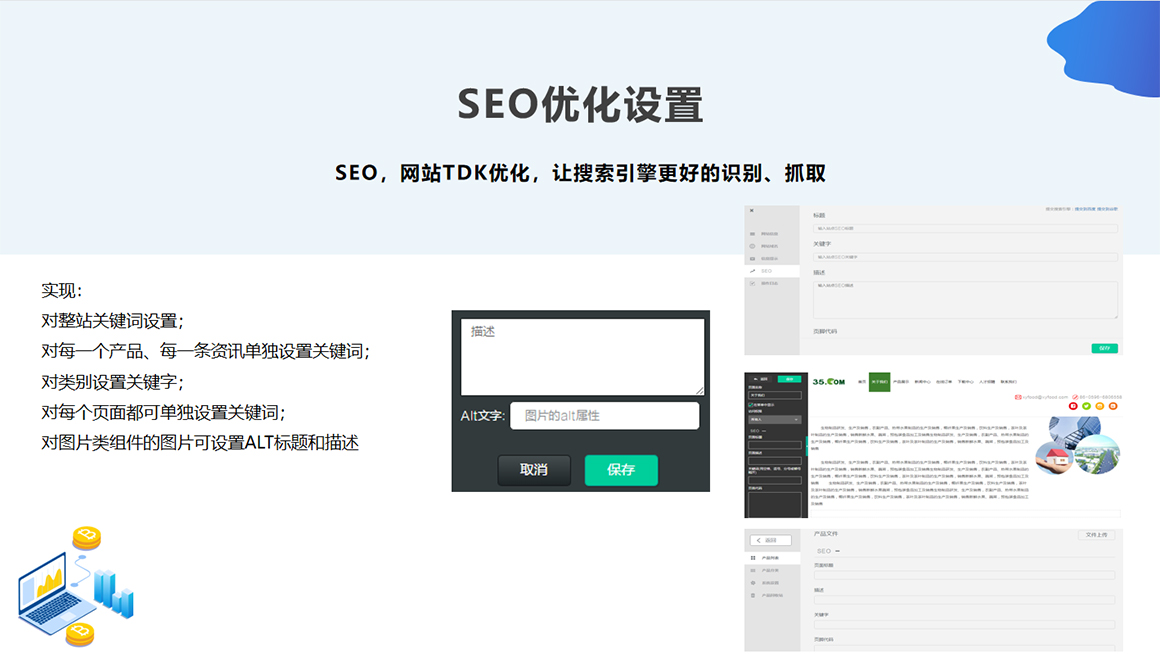1160x654 pixels.
Task: Collapse the SEO section in product file panel
Action: 838,551
